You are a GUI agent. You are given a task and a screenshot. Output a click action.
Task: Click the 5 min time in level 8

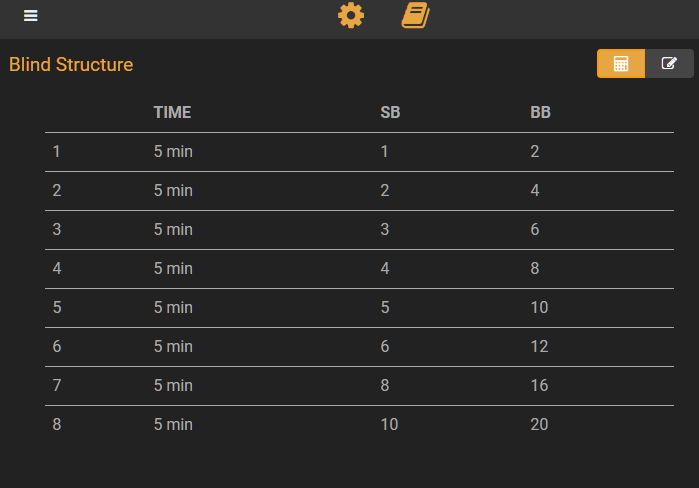[x=173, y=425]
